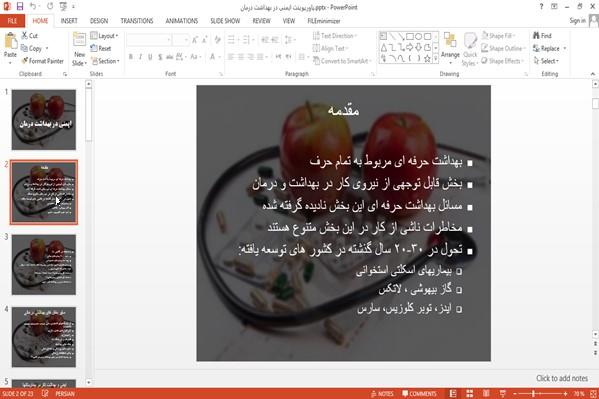599x399 pixels.
Task: Click to add notes field
Action: [x=562, y=378]
